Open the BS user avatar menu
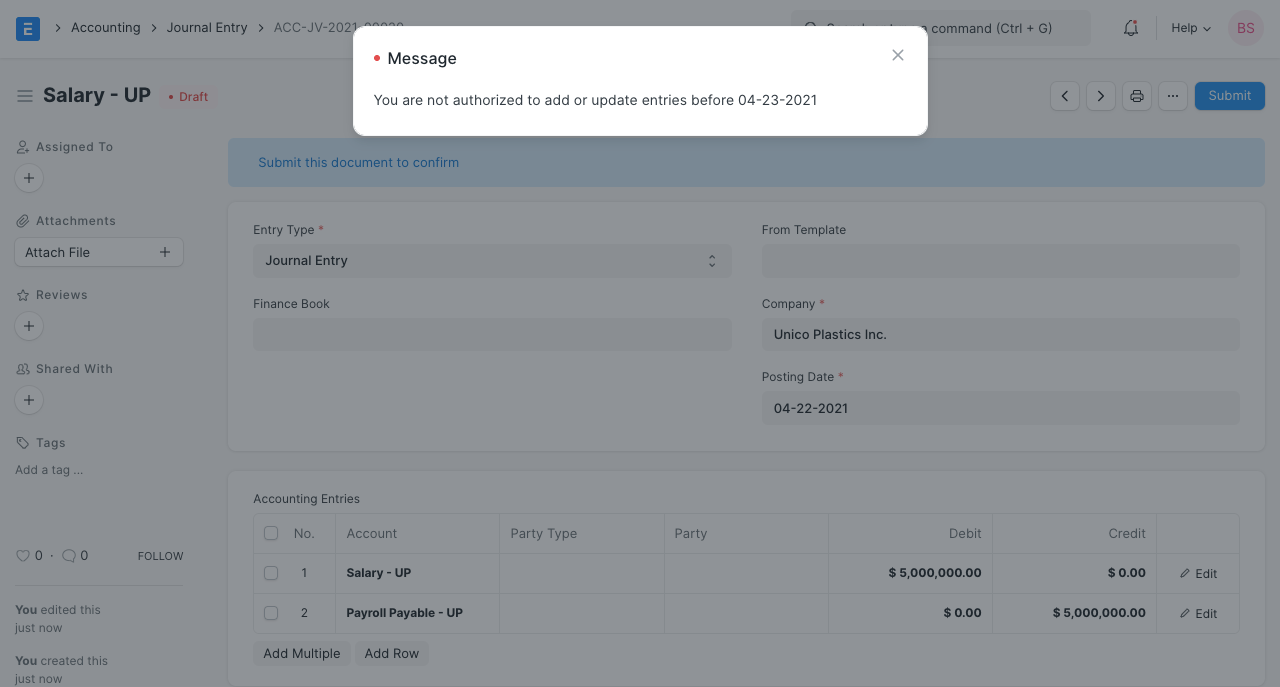The image size is (1280, 687). pyautogui.click(x=1245, y=28)
